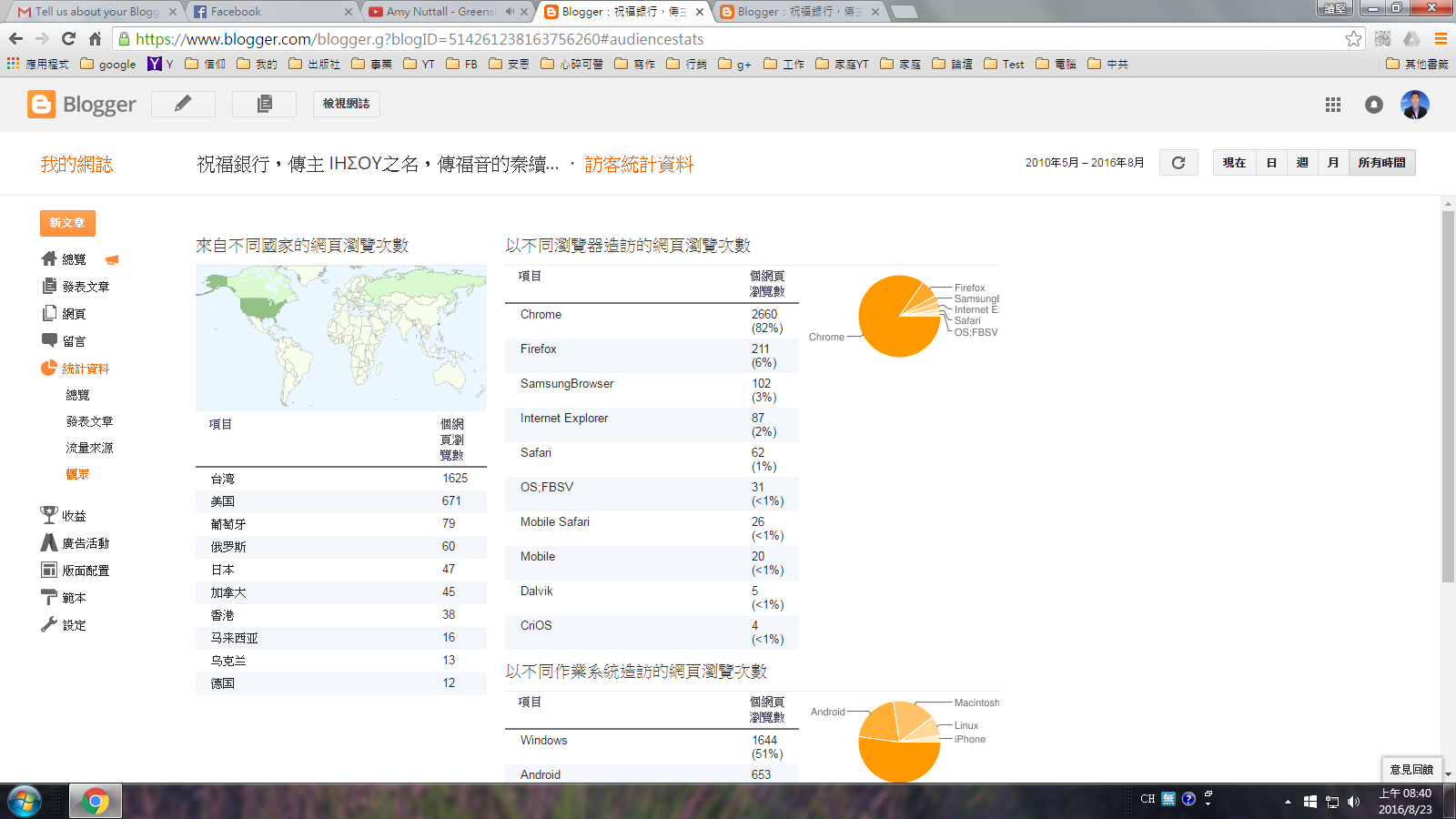Click the 廣告活動 campaigns icon
This screenshot has width=1456, height=819.
click(49, 542)
